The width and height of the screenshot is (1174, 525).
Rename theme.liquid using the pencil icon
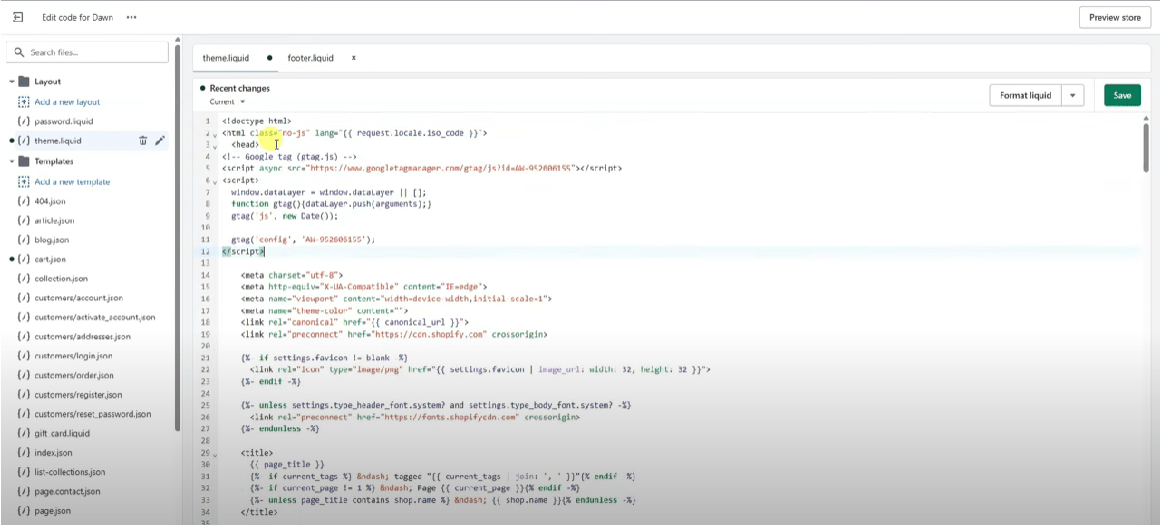160,141
